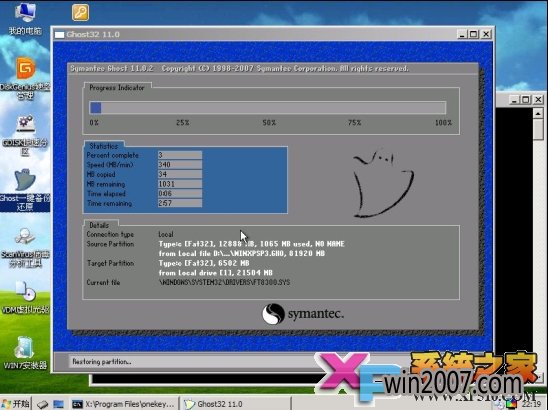Click the Ghost32 window title bar icon
This screenshot has width=548, height=410.
59,34
